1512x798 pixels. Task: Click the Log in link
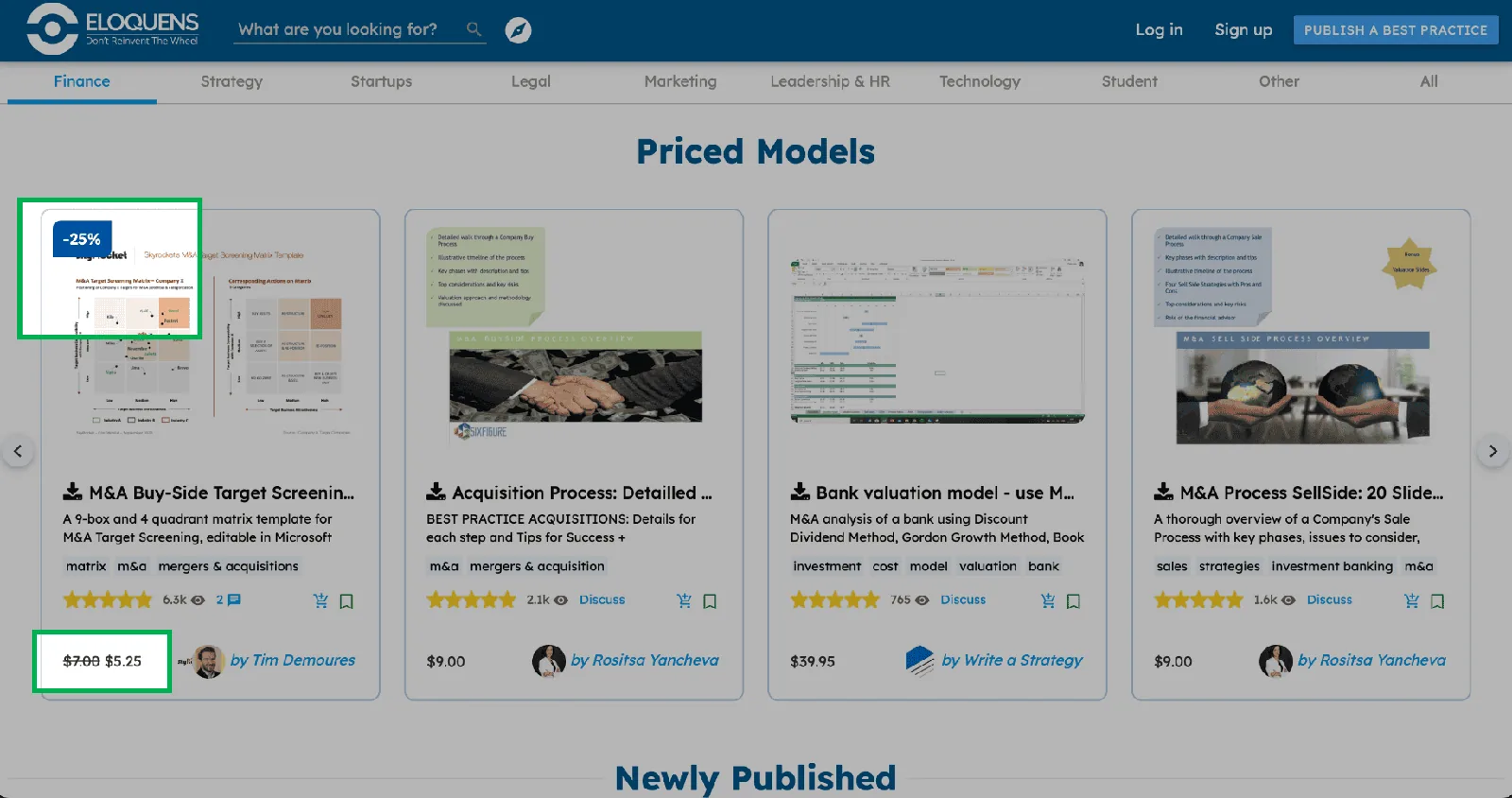tap(1159, 29)
